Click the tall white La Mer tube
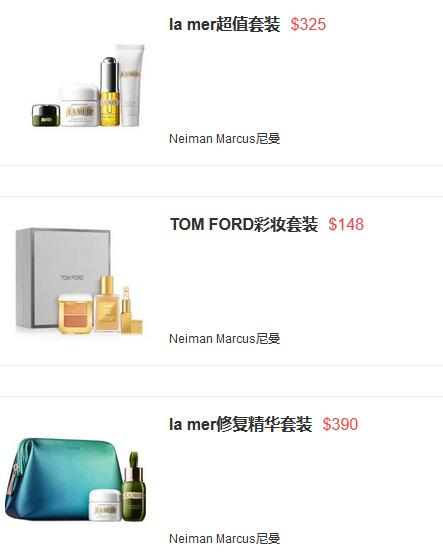This screenshot has height=560, width=443. coord(130,85)
